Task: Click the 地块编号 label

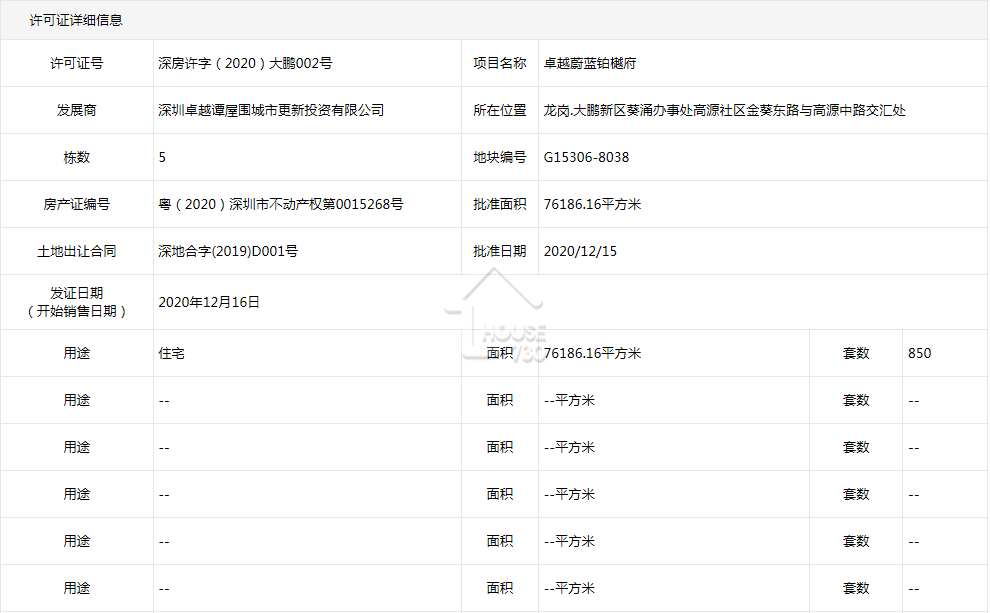Action: [x=499, y=157]
